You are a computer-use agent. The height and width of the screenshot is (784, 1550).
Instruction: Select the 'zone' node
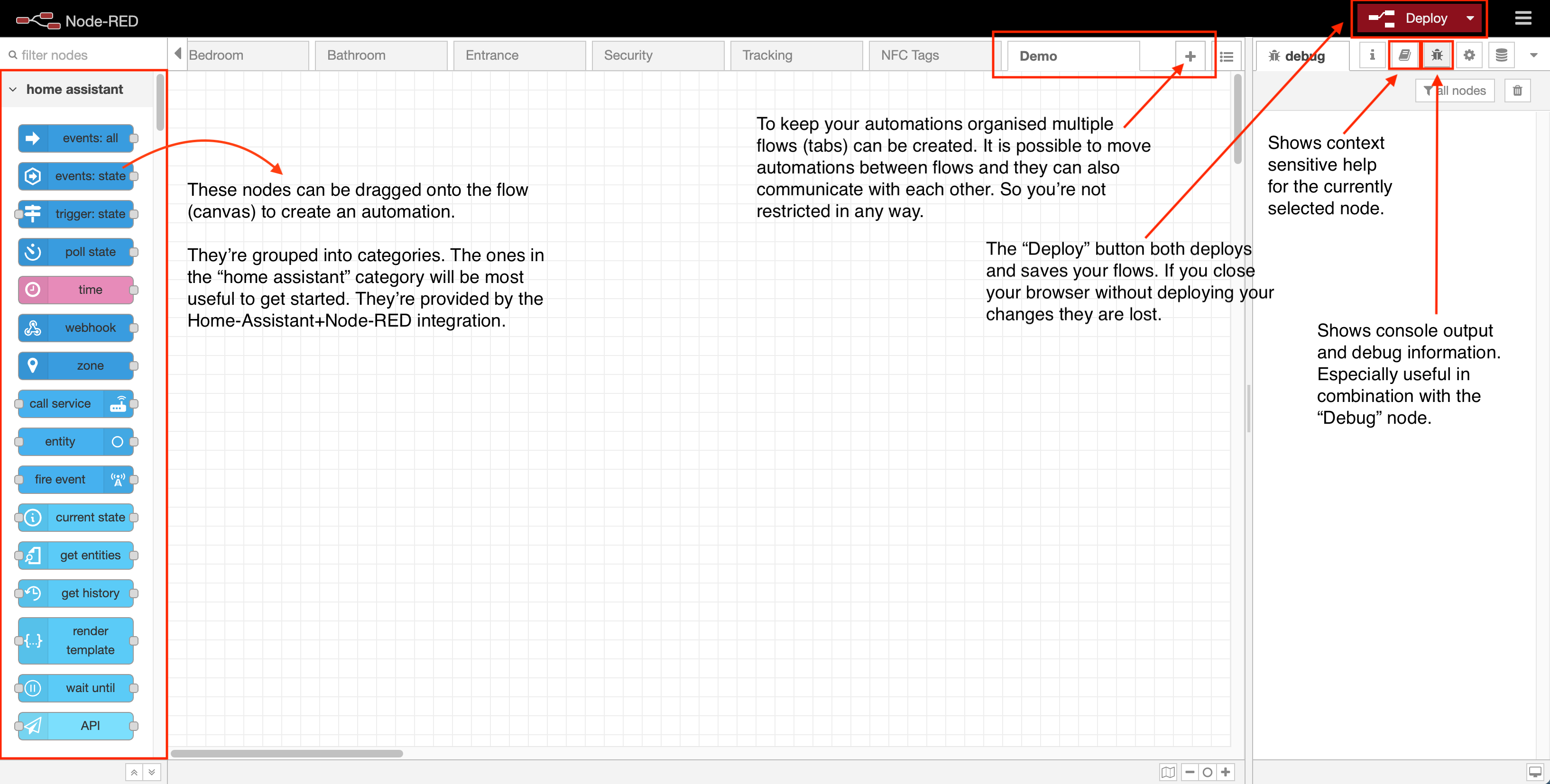(76, 365)
